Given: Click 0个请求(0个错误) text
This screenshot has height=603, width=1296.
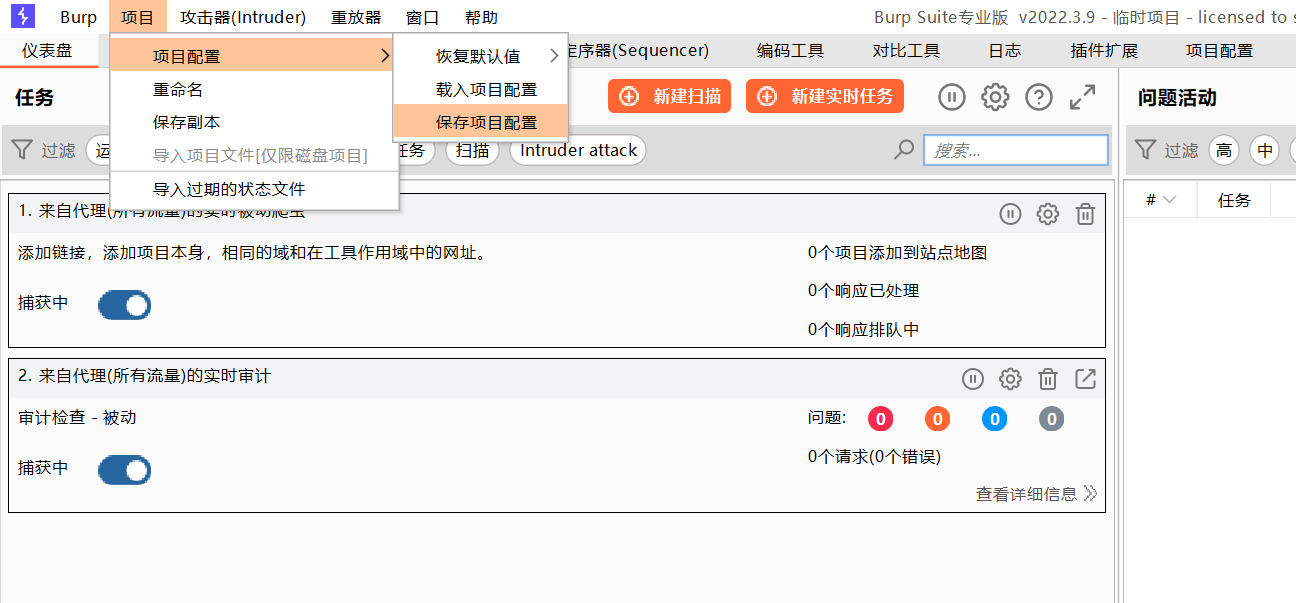Looking at the screenshot, I should tap(874, 457).
